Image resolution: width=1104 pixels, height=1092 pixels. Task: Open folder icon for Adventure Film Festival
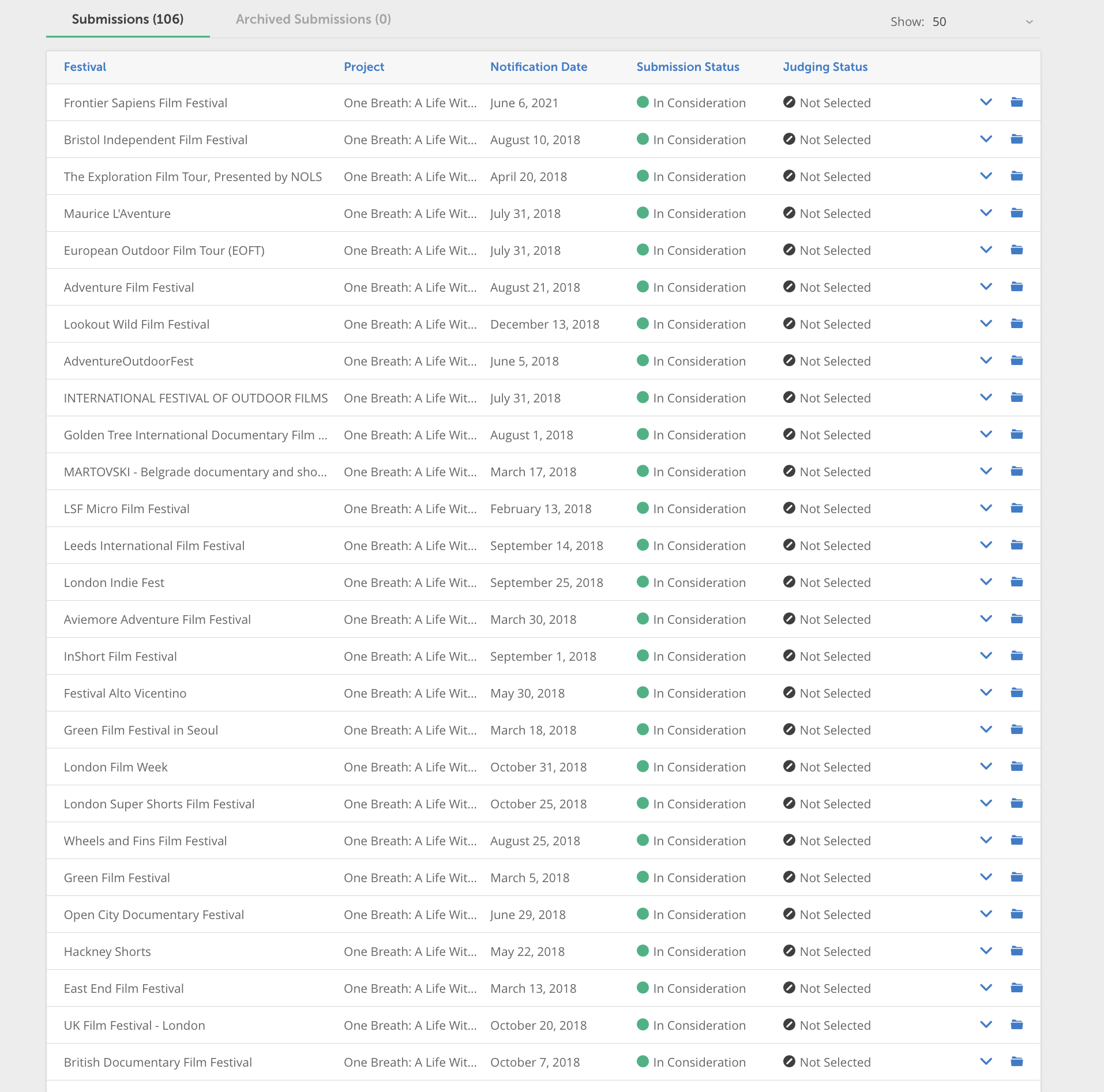pyautogui.click(x=1017, y=287)
